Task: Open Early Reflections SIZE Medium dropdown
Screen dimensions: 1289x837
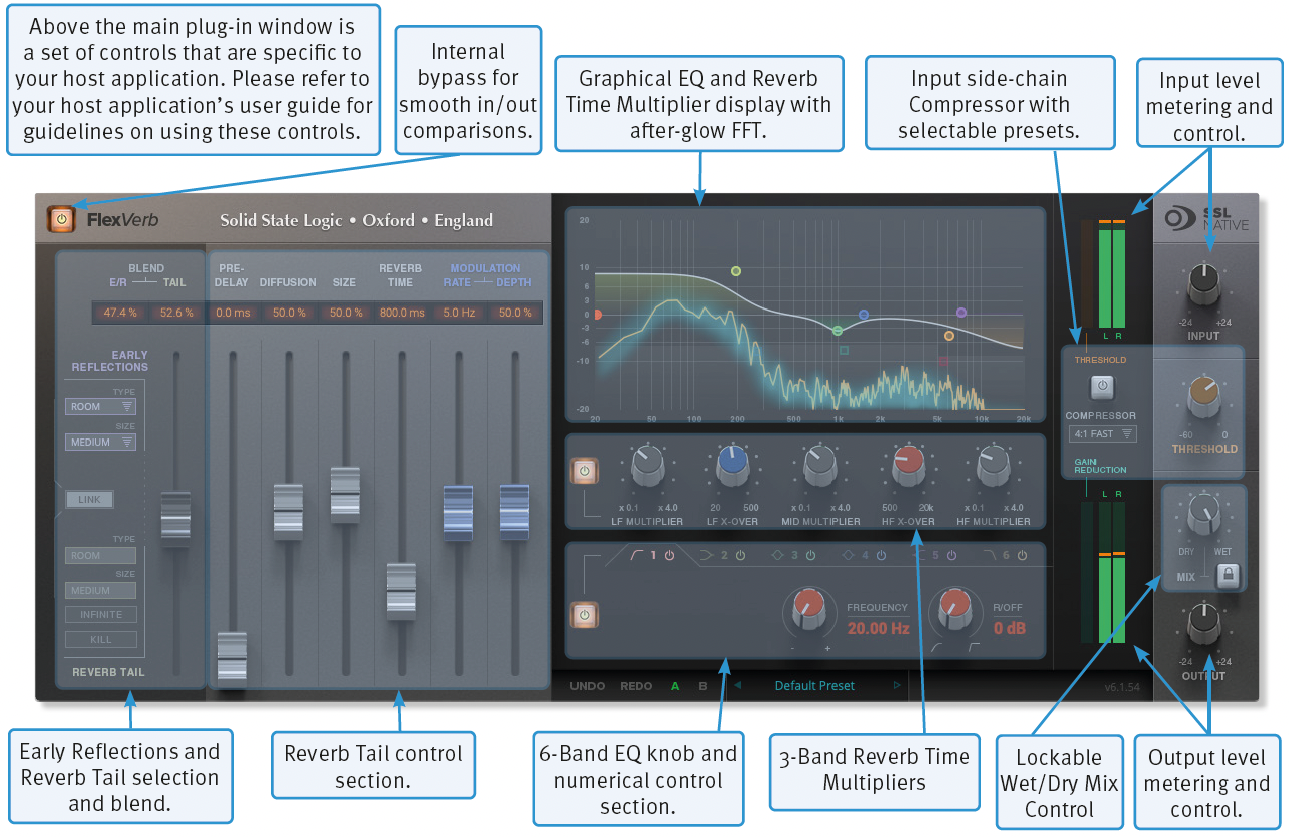Action: coord(100,442)
